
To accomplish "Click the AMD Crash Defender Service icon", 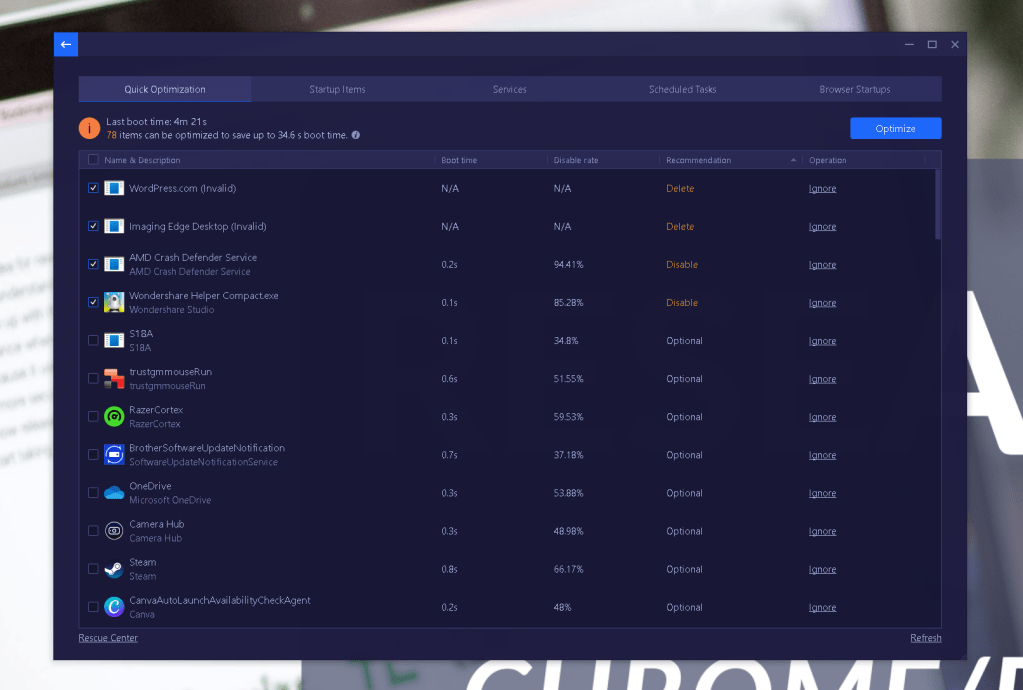I will (114, 264).
